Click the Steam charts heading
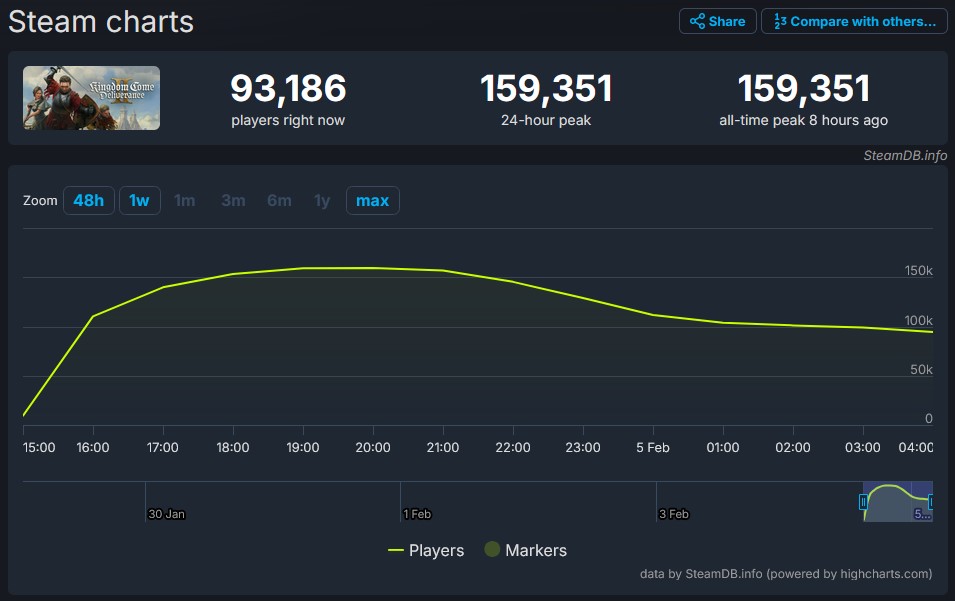The height and width of the screenshot is (601, 955). pyautogui.click(x=101, y=22)
